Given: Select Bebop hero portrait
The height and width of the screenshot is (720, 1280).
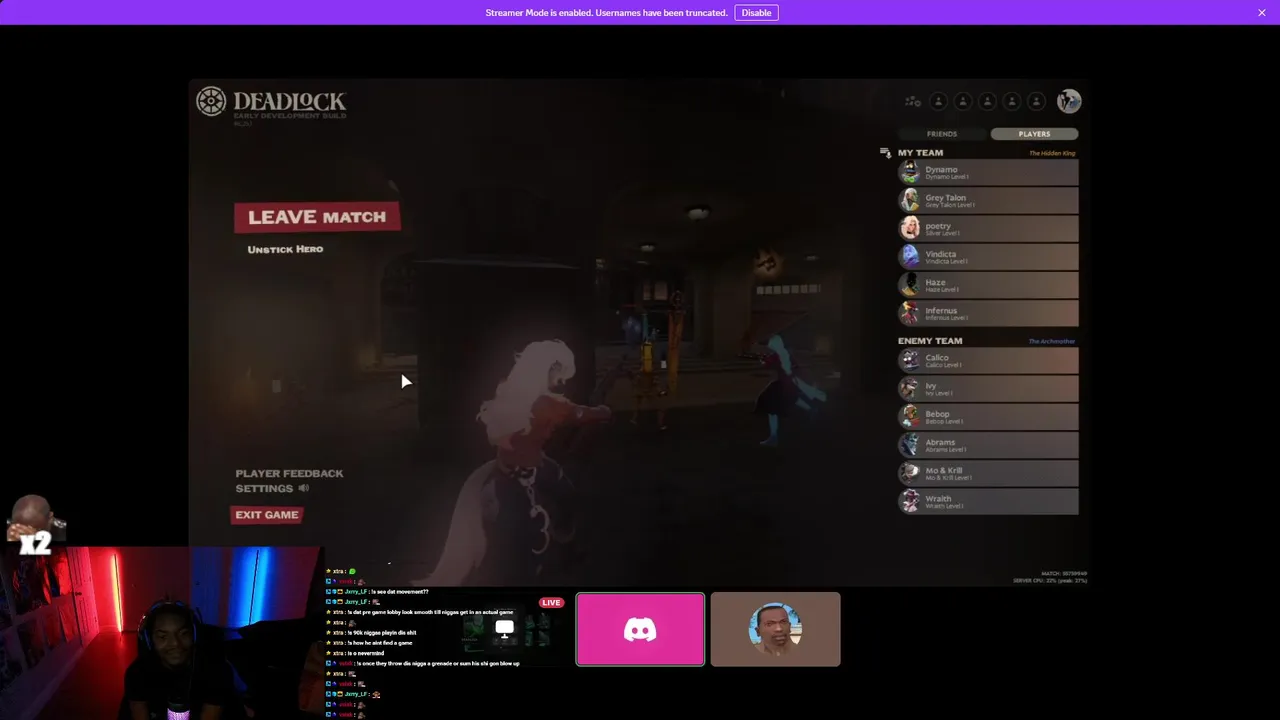Looking at the screenshot, I should tap(910, 416).
